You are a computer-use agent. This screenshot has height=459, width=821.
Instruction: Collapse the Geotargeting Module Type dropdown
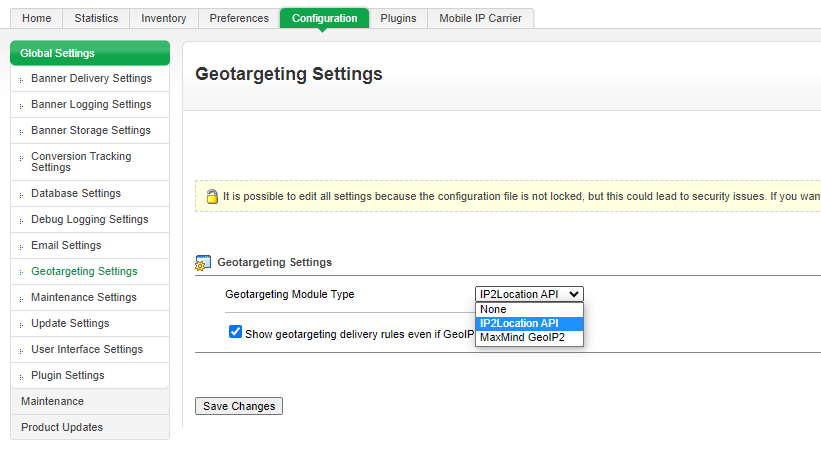[529, 294]
